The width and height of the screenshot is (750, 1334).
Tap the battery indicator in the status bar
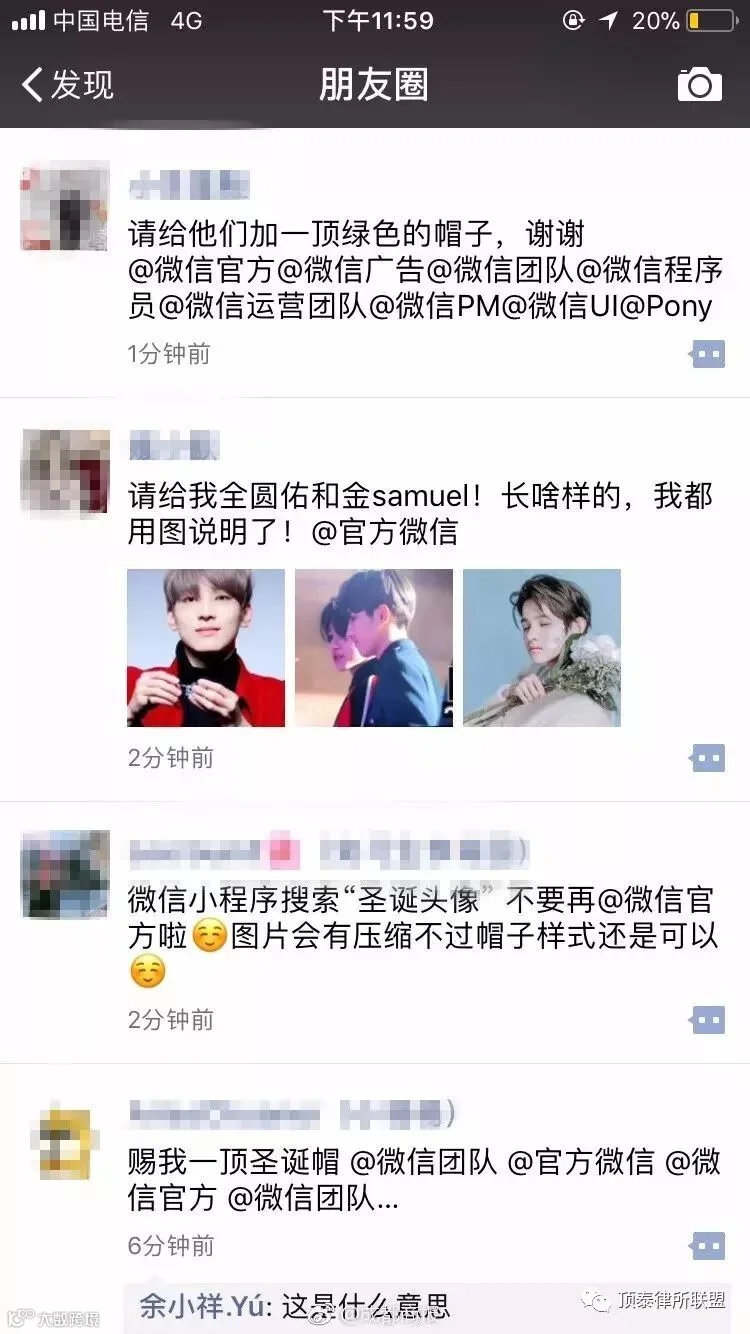tap(712, 21)
